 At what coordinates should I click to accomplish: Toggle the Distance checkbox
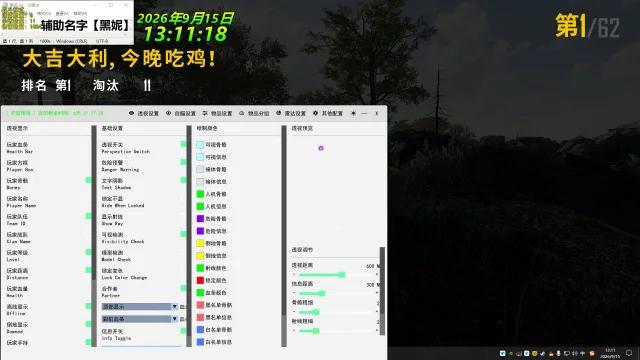coord(88,270)
